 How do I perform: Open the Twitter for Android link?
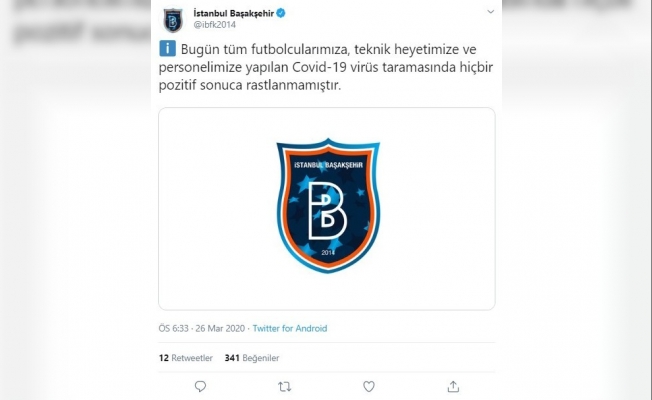click(290, 328)
